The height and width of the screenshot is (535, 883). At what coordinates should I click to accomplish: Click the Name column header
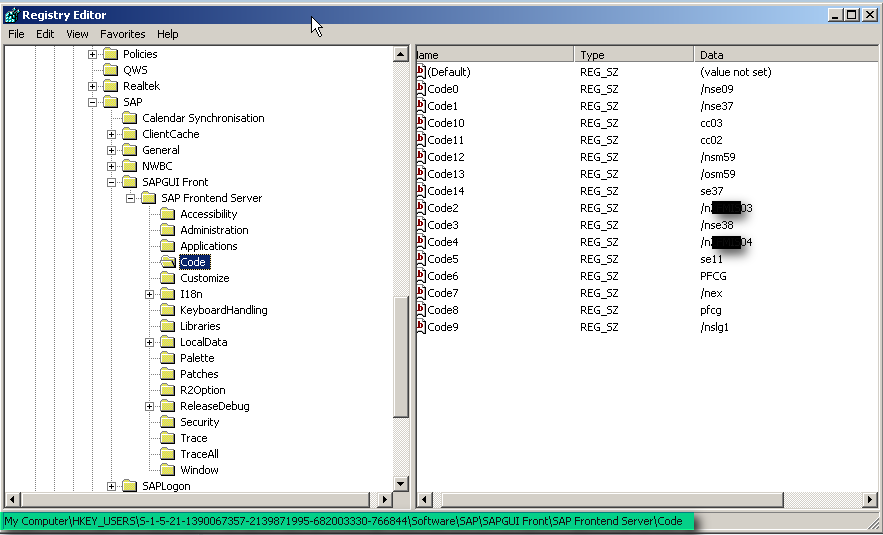pyautogui.click(x=495, y=55)
